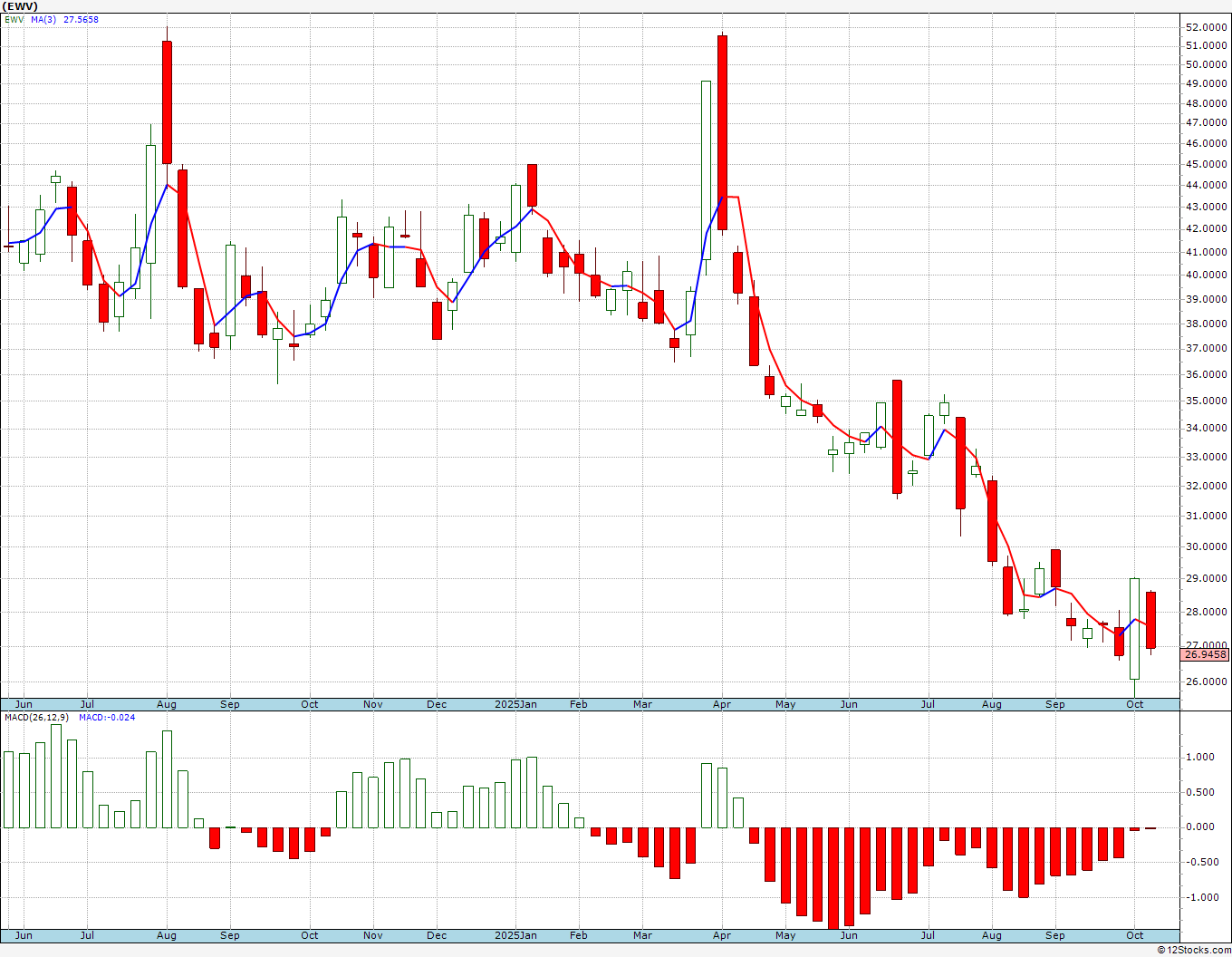This screenshot has width=1232, height=957.
Task: Click Dec on the MACD panel date axis
Action: click(x=437, y=935)
